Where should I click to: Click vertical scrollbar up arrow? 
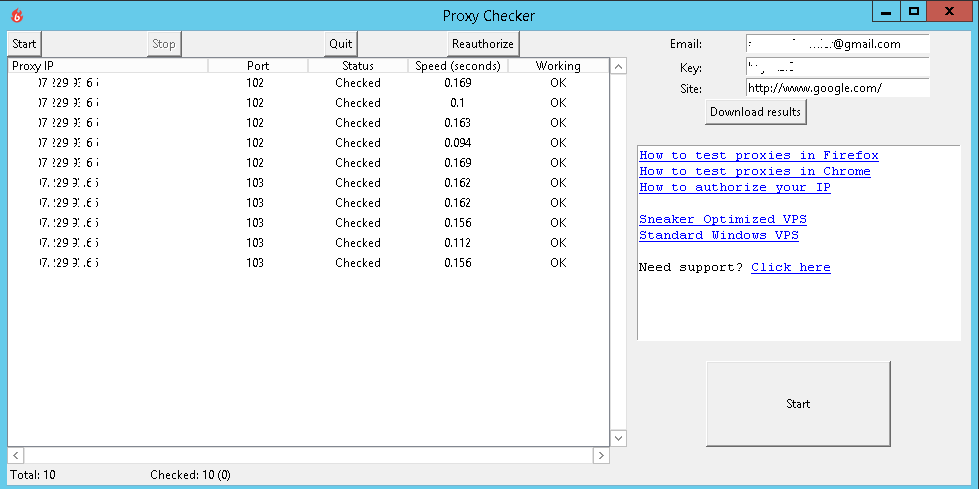(x=618, y=66)
